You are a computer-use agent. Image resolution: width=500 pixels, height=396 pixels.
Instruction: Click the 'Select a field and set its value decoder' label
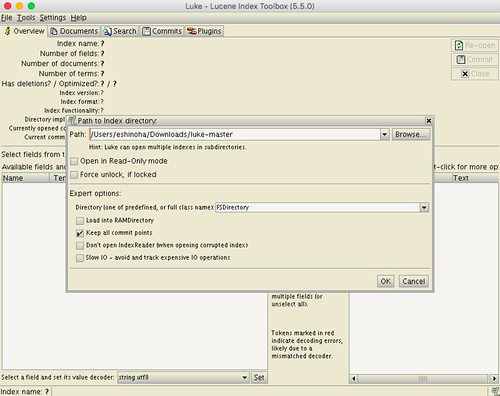[58, 377]
